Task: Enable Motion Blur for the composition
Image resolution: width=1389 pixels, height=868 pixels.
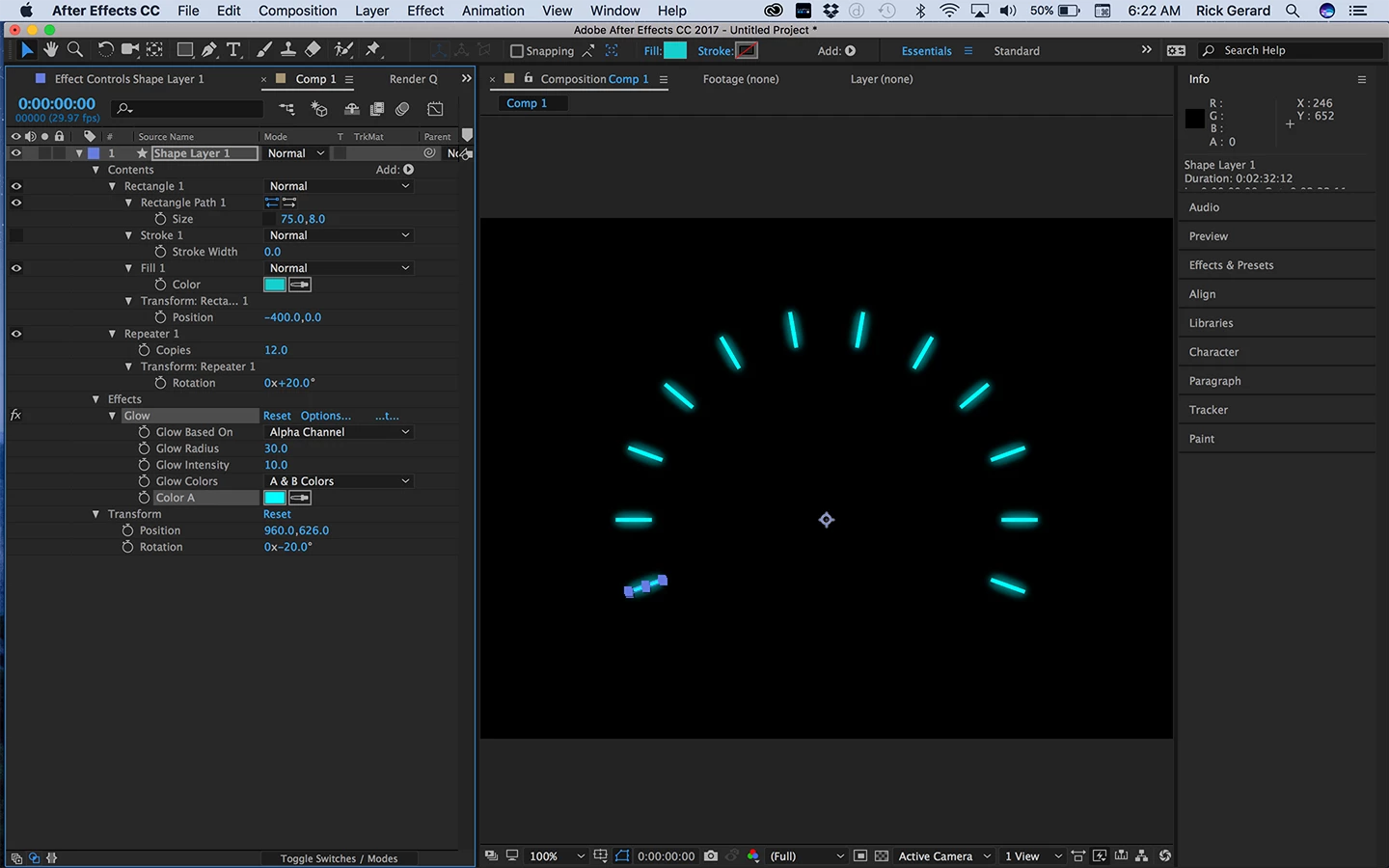Action: 402,109
